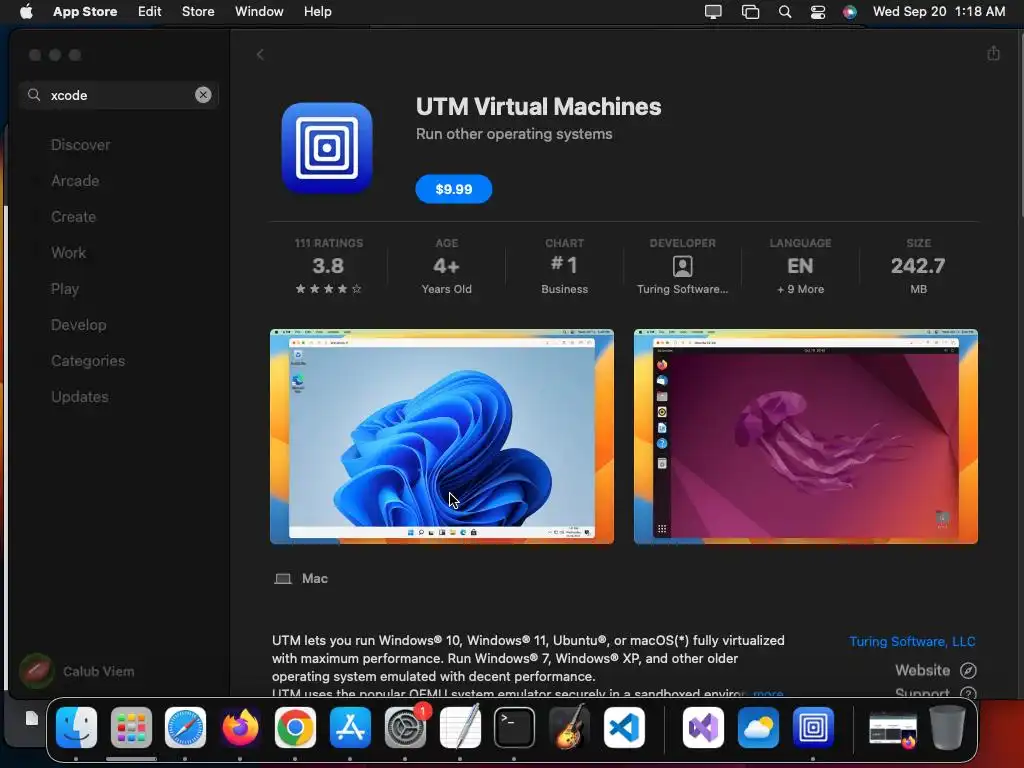Click the stacked windows menu bar icon
The width and height of the screenshot is (1024, 768).
tap(750, 12)
